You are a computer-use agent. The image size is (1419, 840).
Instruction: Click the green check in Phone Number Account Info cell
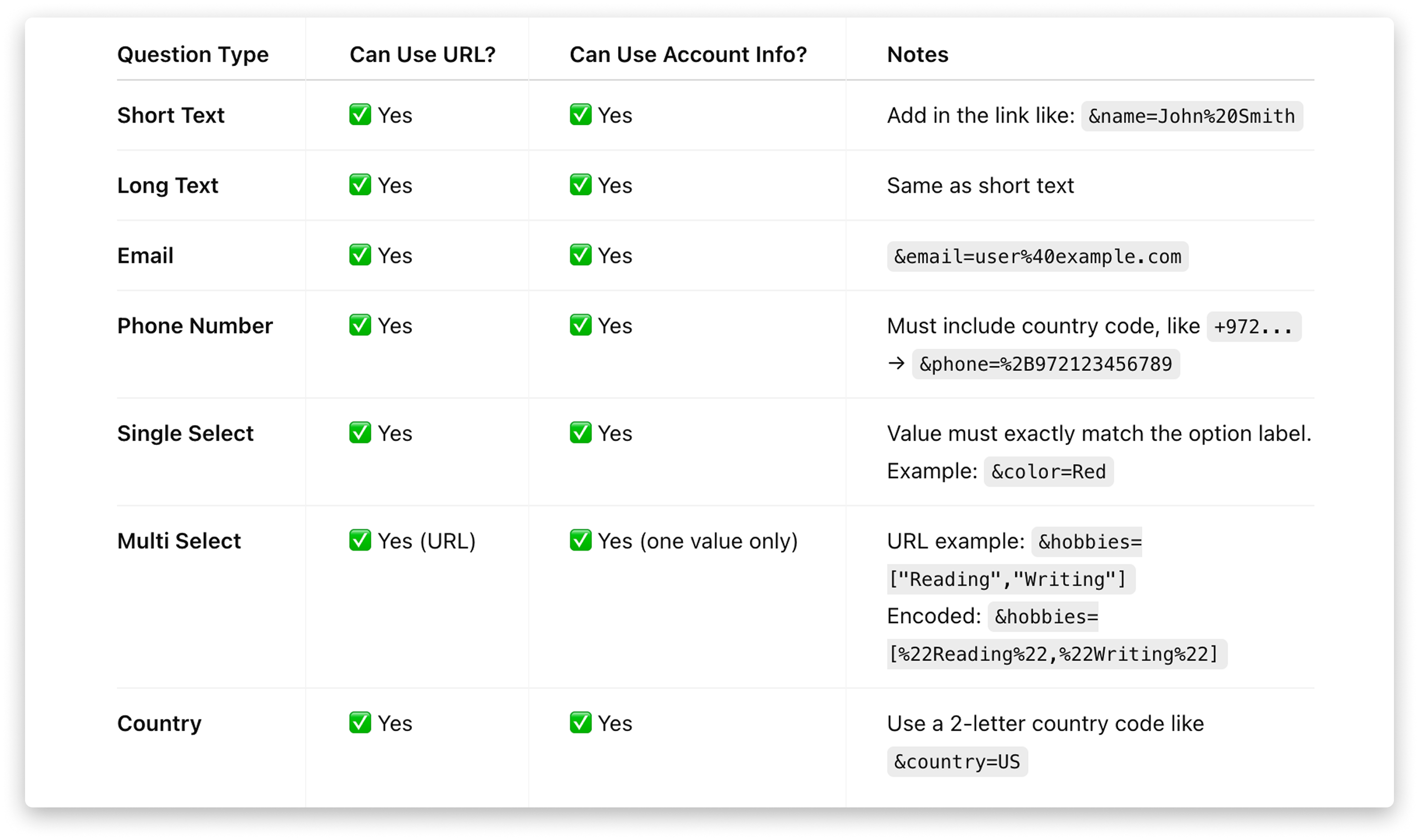tap(580, 325)
